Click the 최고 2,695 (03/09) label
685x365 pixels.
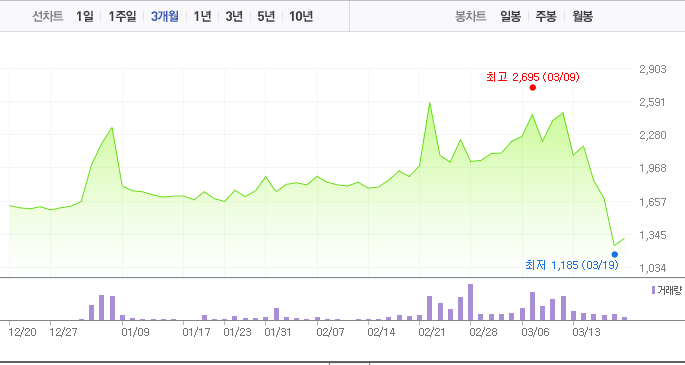click(x=533, y=77)
